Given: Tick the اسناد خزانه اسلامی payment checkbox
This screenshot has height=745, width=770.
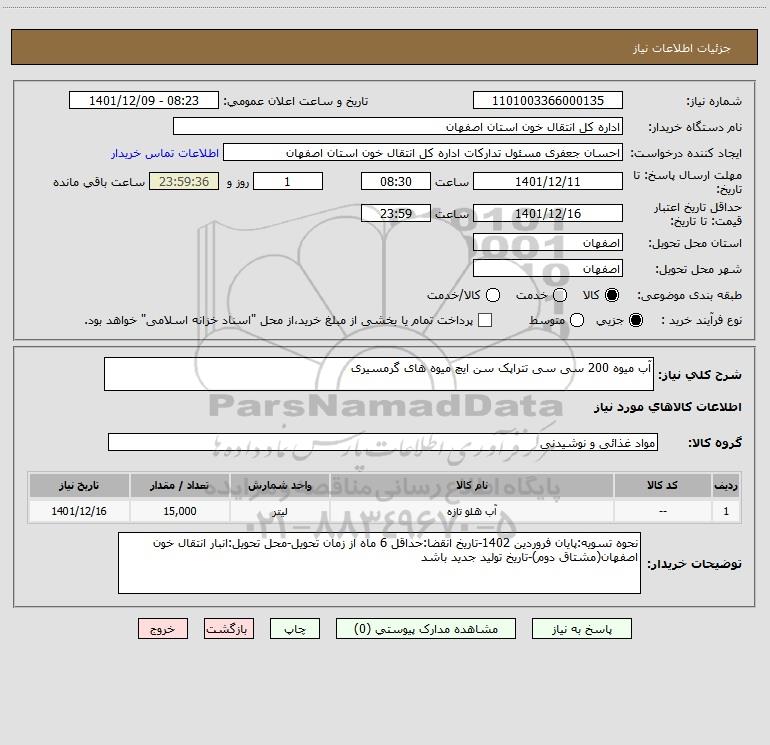Looking at the screenshot, I should point(485,320).
